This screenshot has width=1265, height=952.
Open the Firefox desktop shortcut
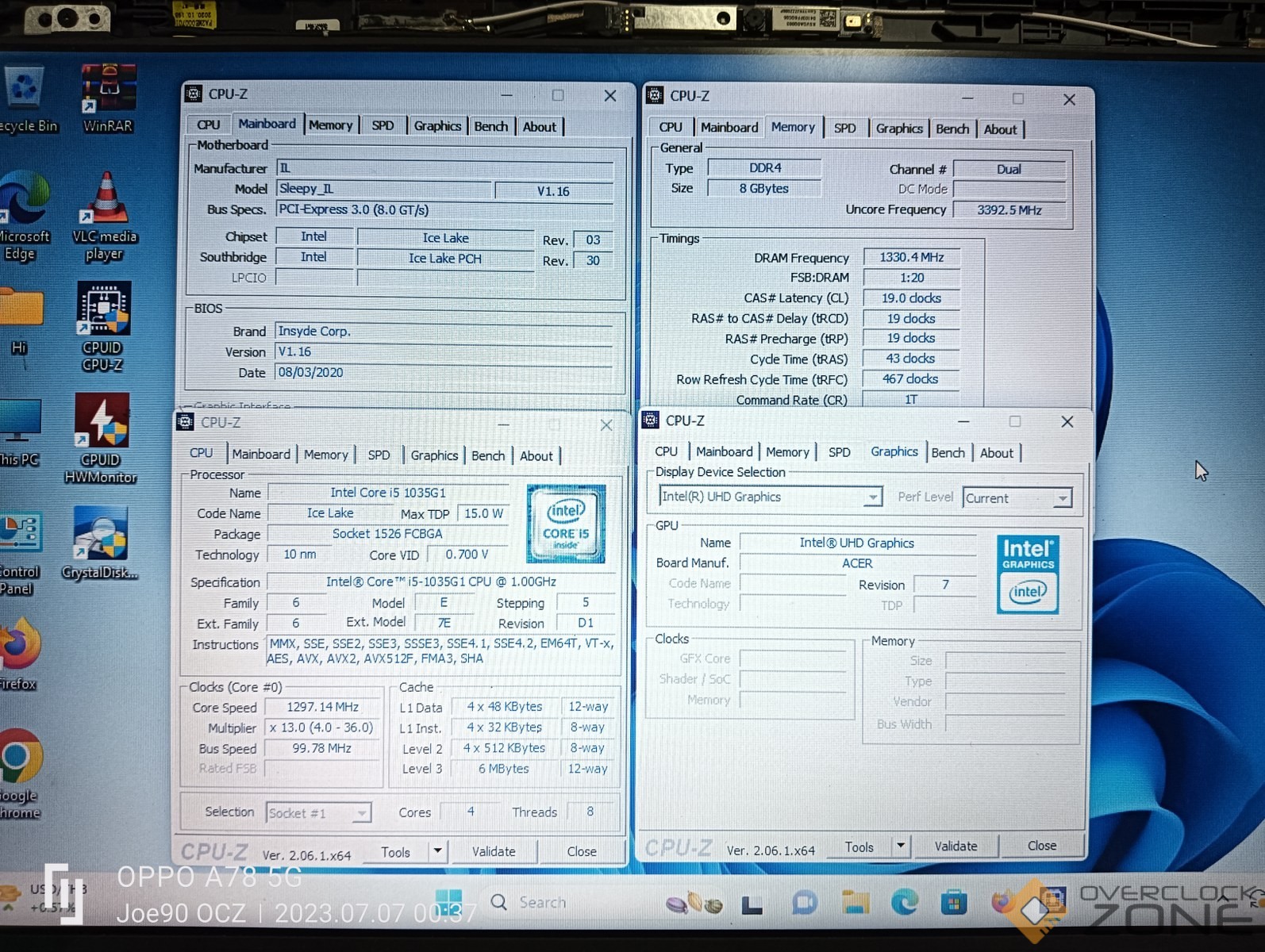[20, 654]
